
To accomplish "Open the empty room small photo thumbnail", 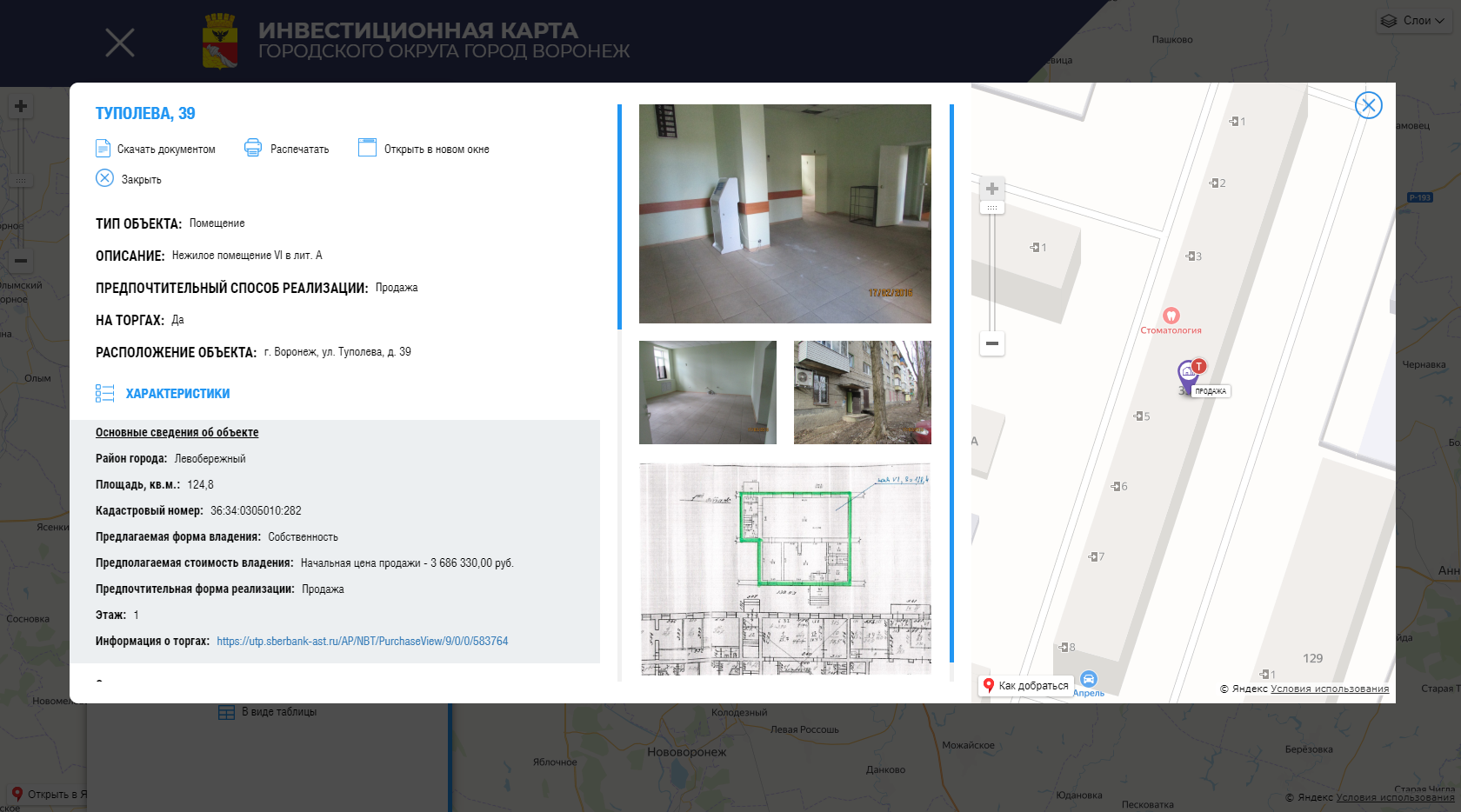I will coord(708,392).
